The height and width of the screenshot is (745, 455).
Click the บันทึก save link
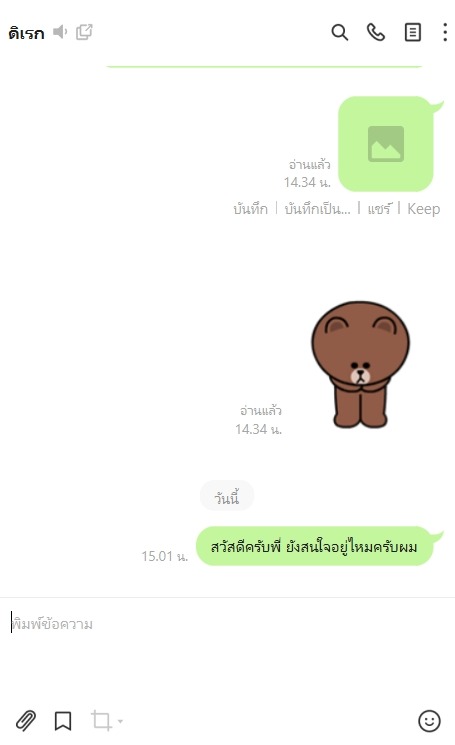[250, 209]
